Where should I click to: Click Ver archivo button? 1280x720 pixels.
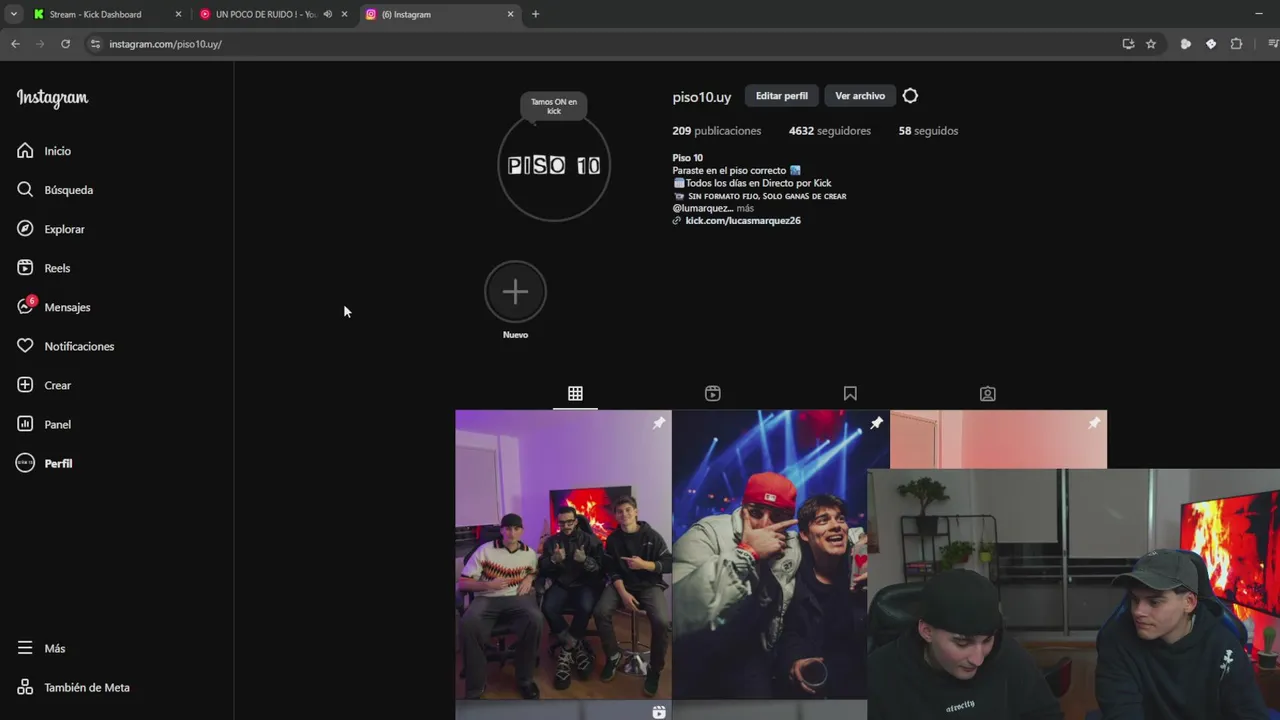860,96
